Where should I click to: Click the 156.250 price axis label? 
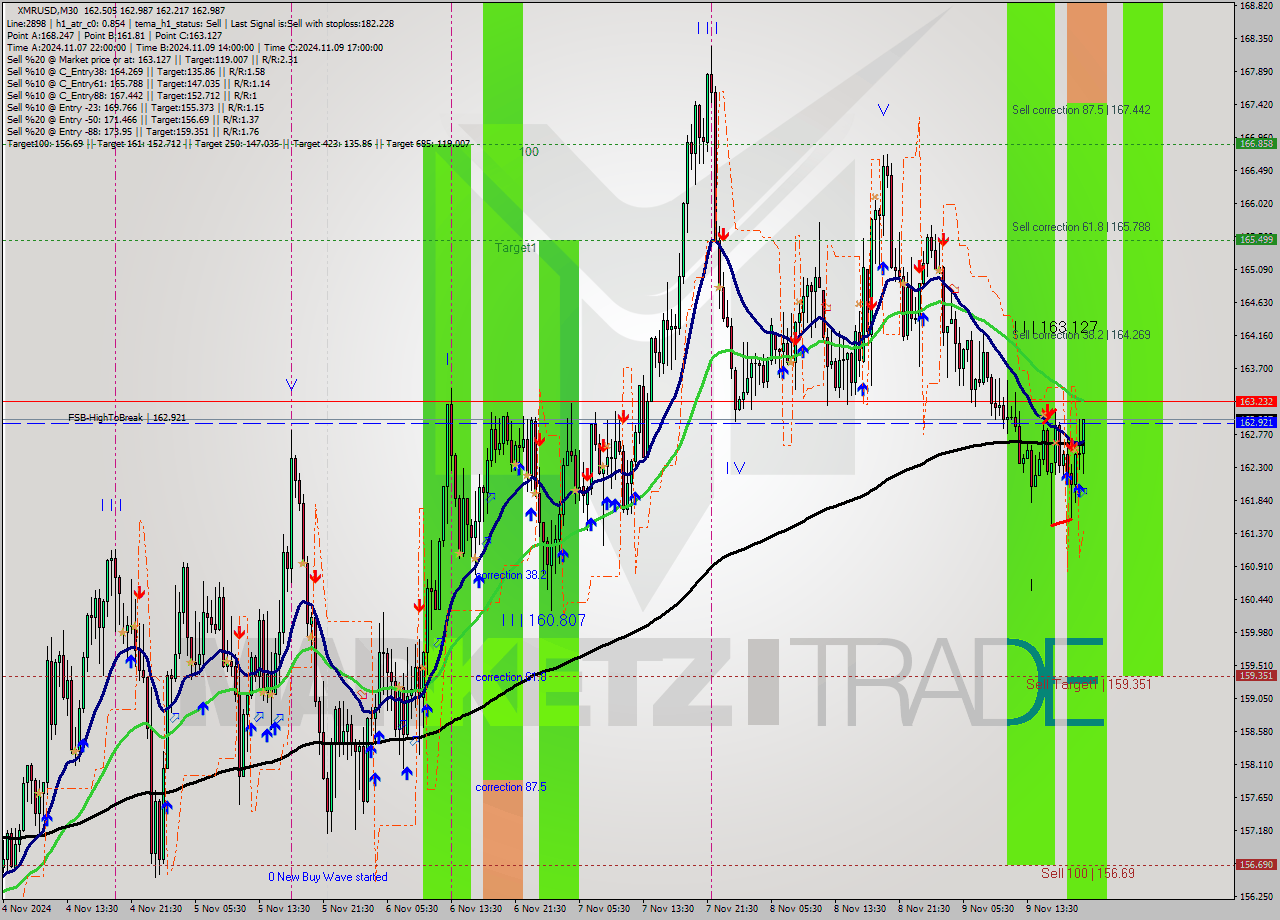coord(1256,896)
